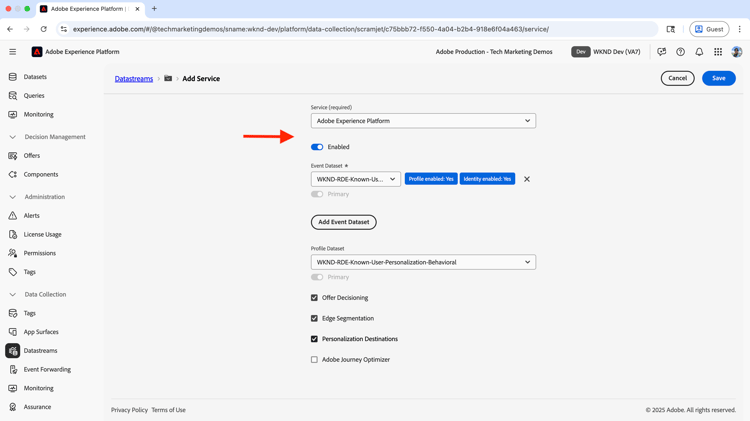Click the Cancel button
Screen dimensions: 750x421
pyautogui.click(x=677, y=78)
